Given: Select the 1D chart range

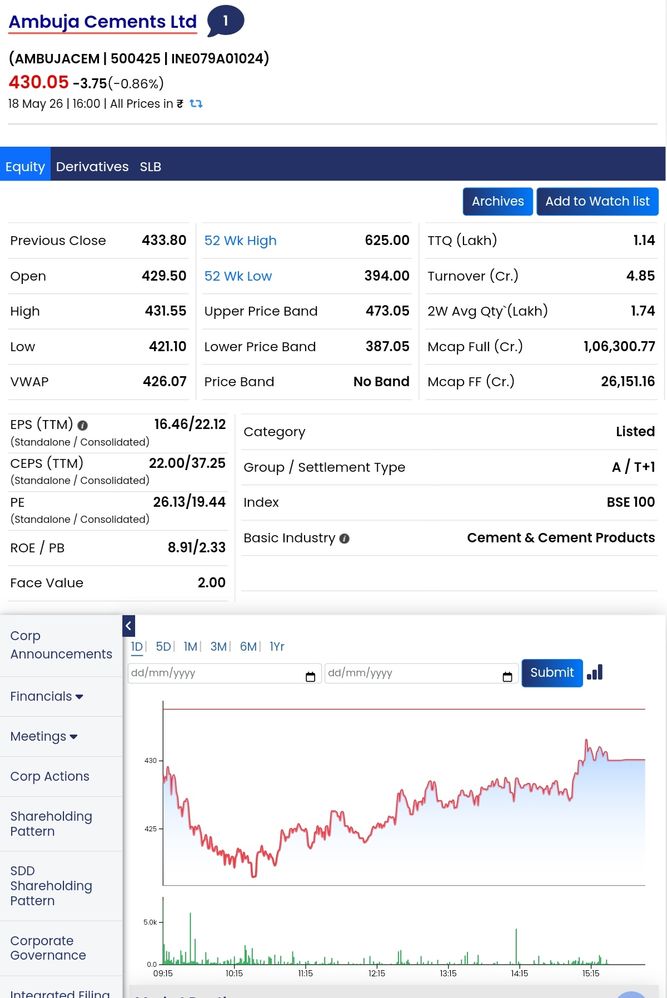Looking at the screenshot, I should point(137,647).
